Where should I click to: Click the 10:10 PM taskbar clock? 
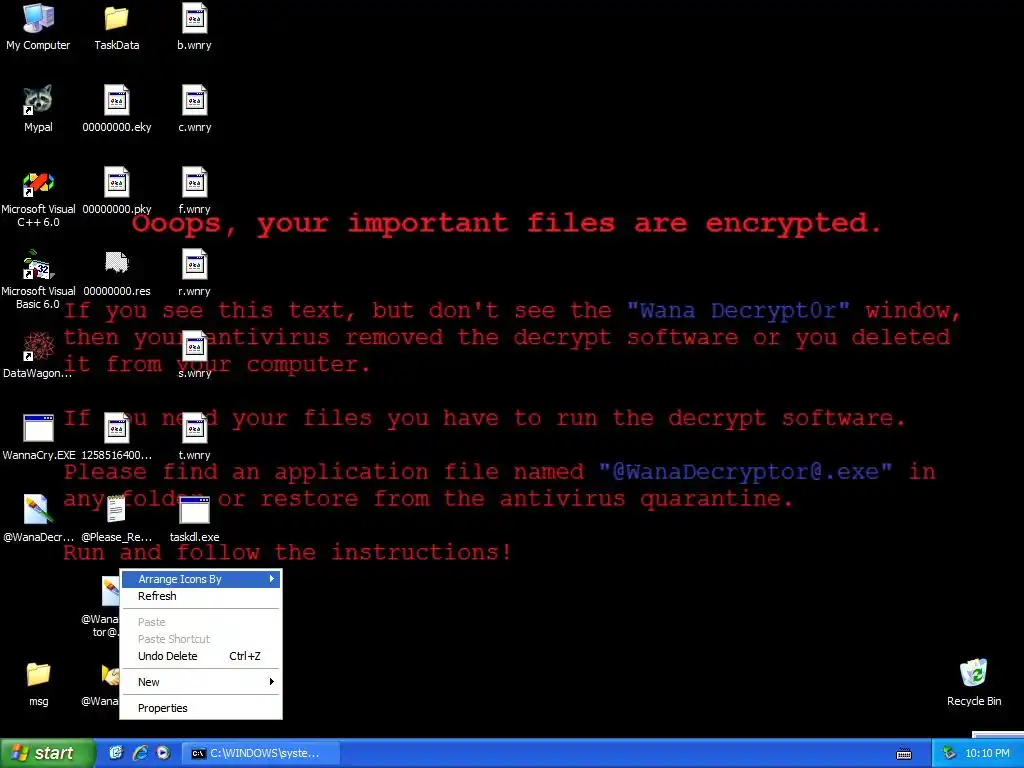coord(987,754)
